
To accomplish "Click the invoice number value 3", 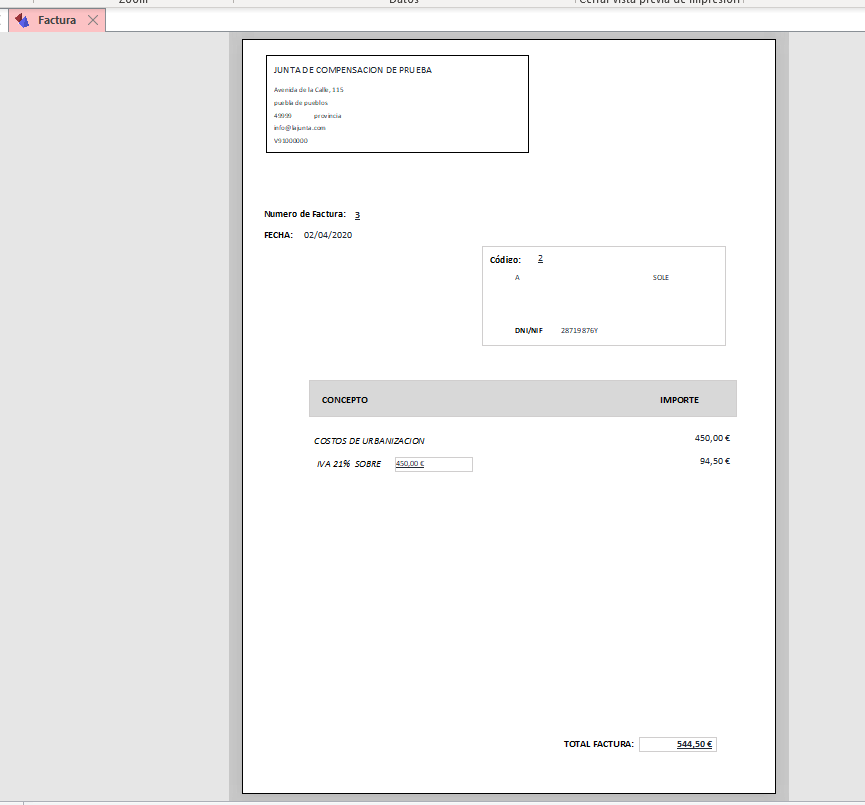I will [x=357, y=215].
